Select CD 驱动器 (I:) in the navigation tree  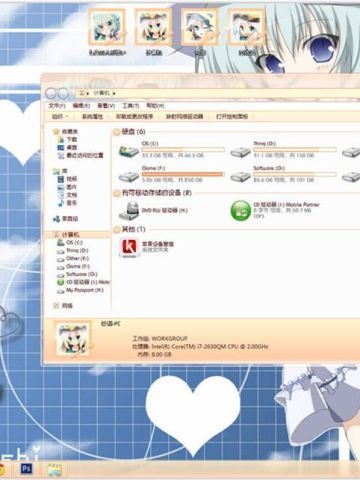click(x=84, y=282)
